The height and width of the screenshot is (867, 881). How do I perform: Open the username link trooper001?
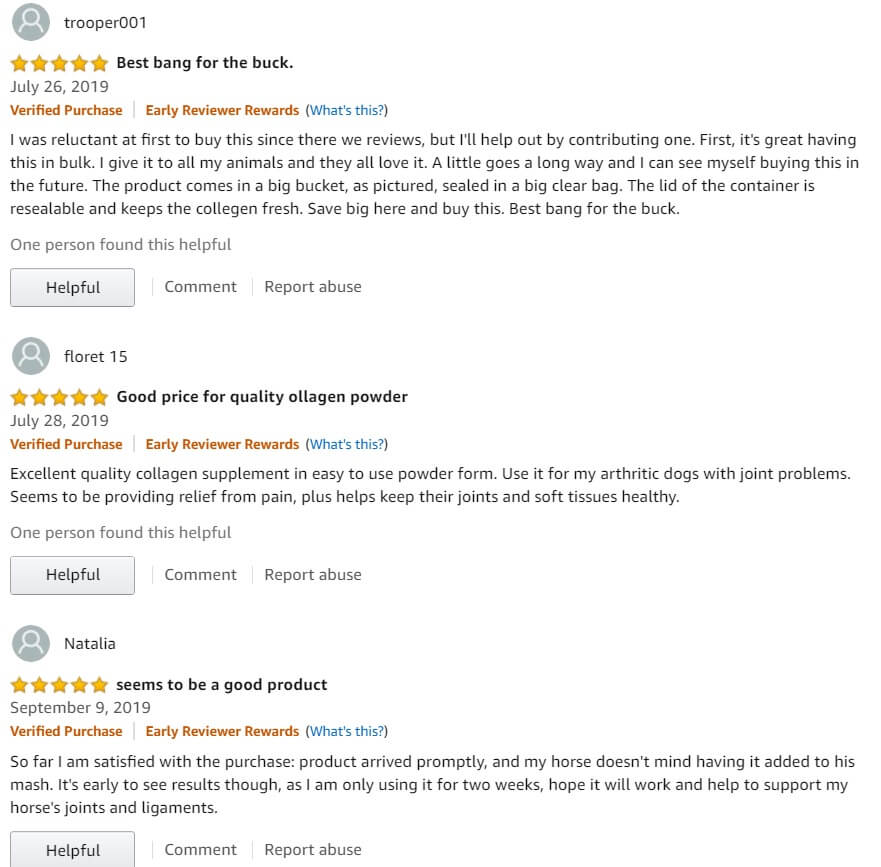click(x=105, y=22)
